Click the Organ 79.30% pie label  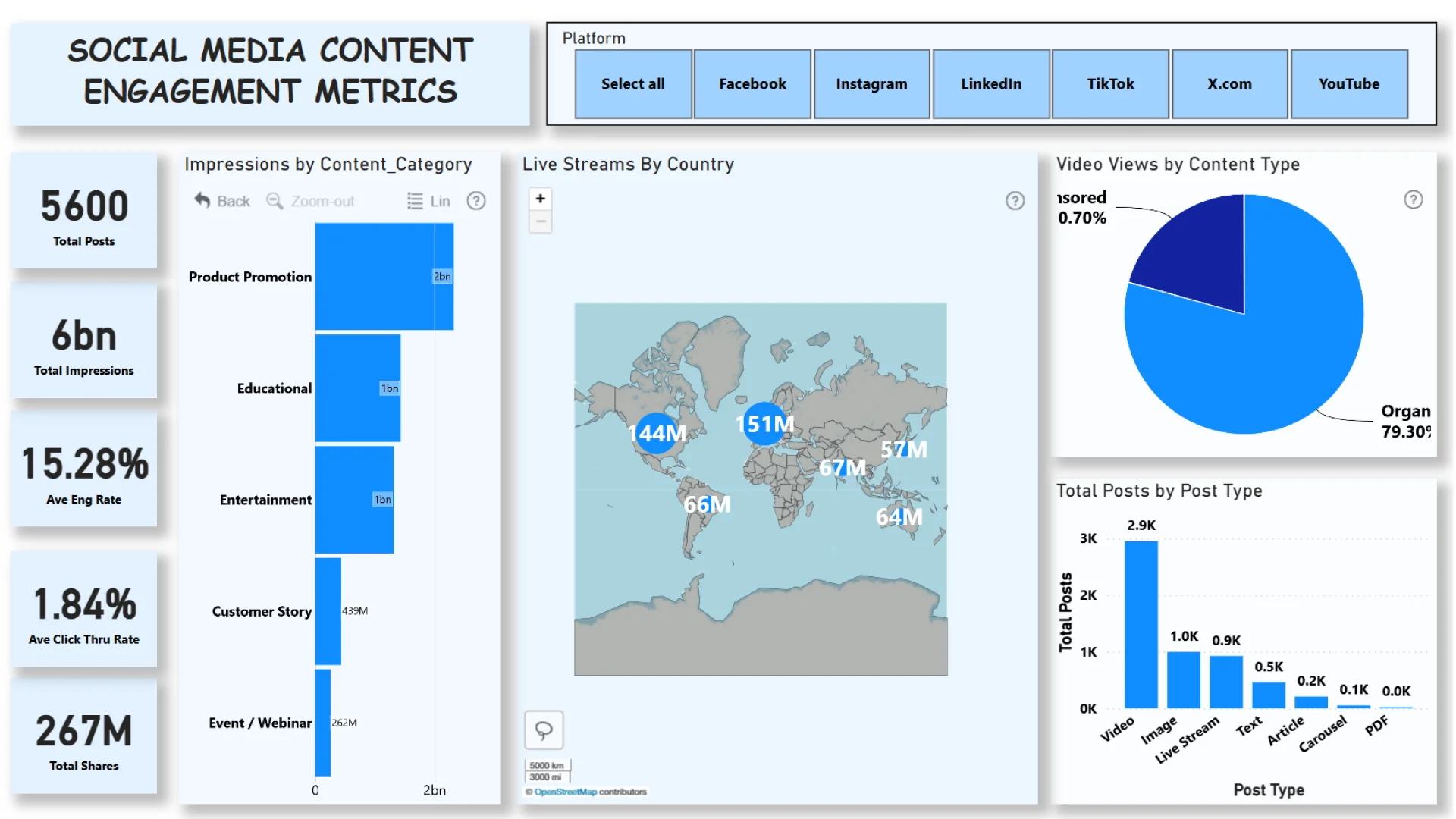click(1406, 422)
